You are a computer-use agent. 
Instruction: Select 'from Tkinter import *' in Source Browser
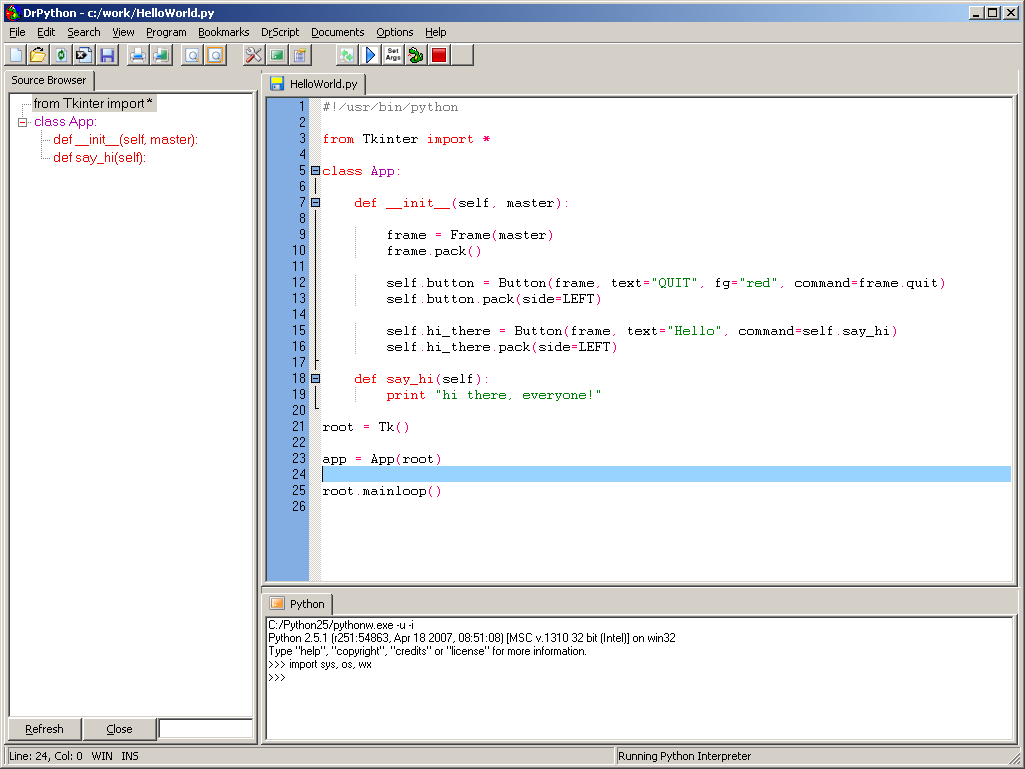[93, 103]
